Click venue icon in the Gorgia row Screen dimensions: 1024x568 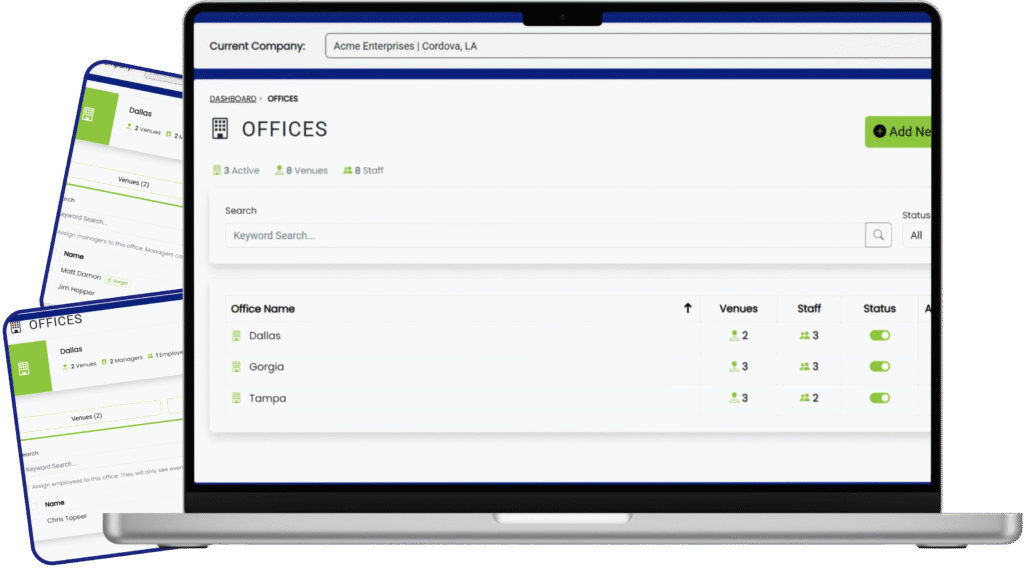click(x=734, y=367)
